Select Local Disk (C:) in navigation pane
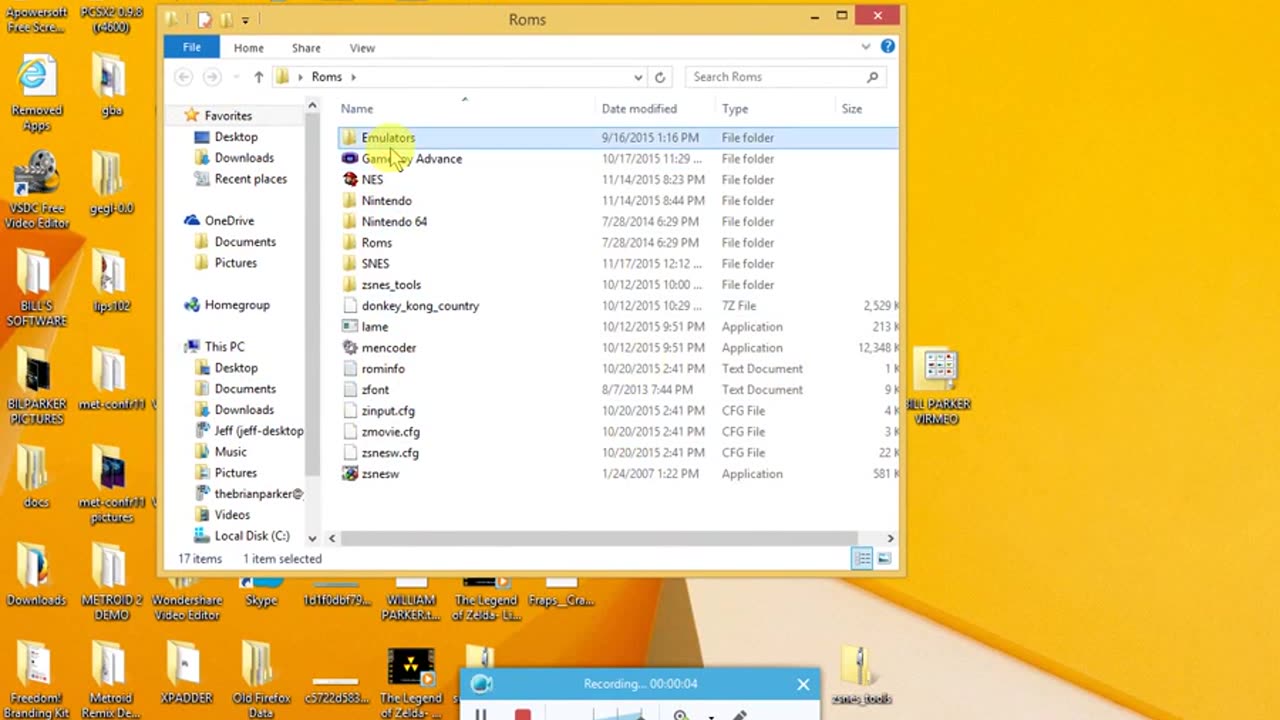Viewport: 1280px width, 720px height. (252, 536)
